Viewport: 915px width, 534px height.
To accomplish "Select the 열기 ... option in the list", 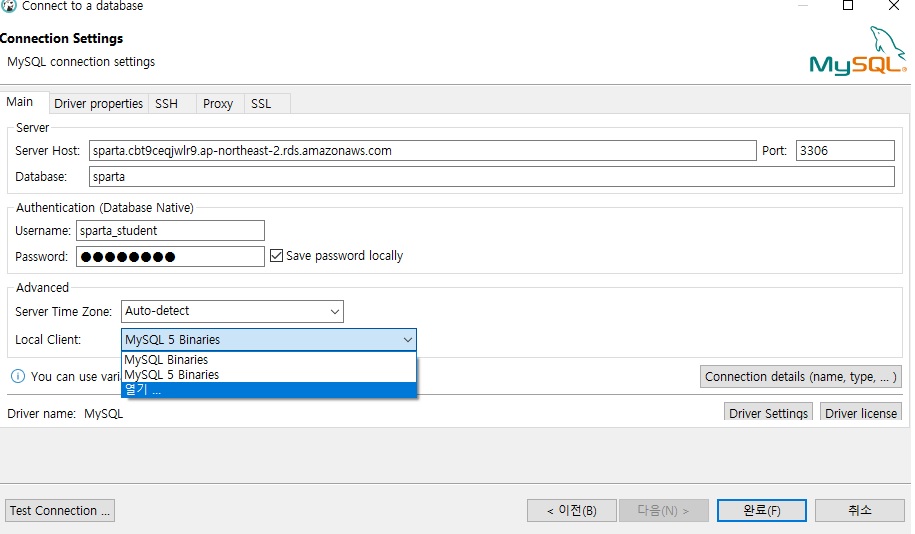I will [269, 390].
